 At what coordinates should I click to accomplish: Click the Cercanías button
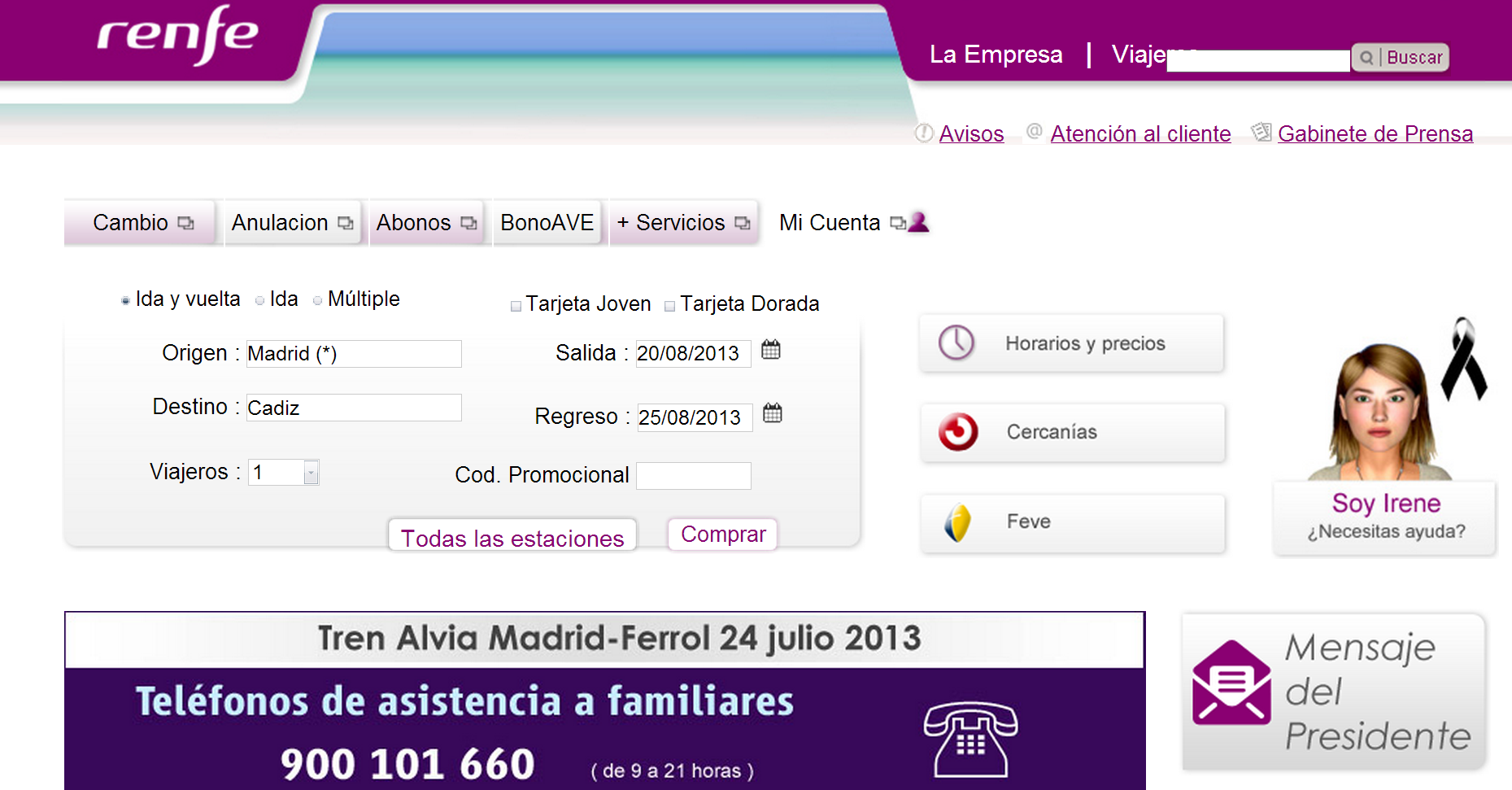coord(1073,432)
